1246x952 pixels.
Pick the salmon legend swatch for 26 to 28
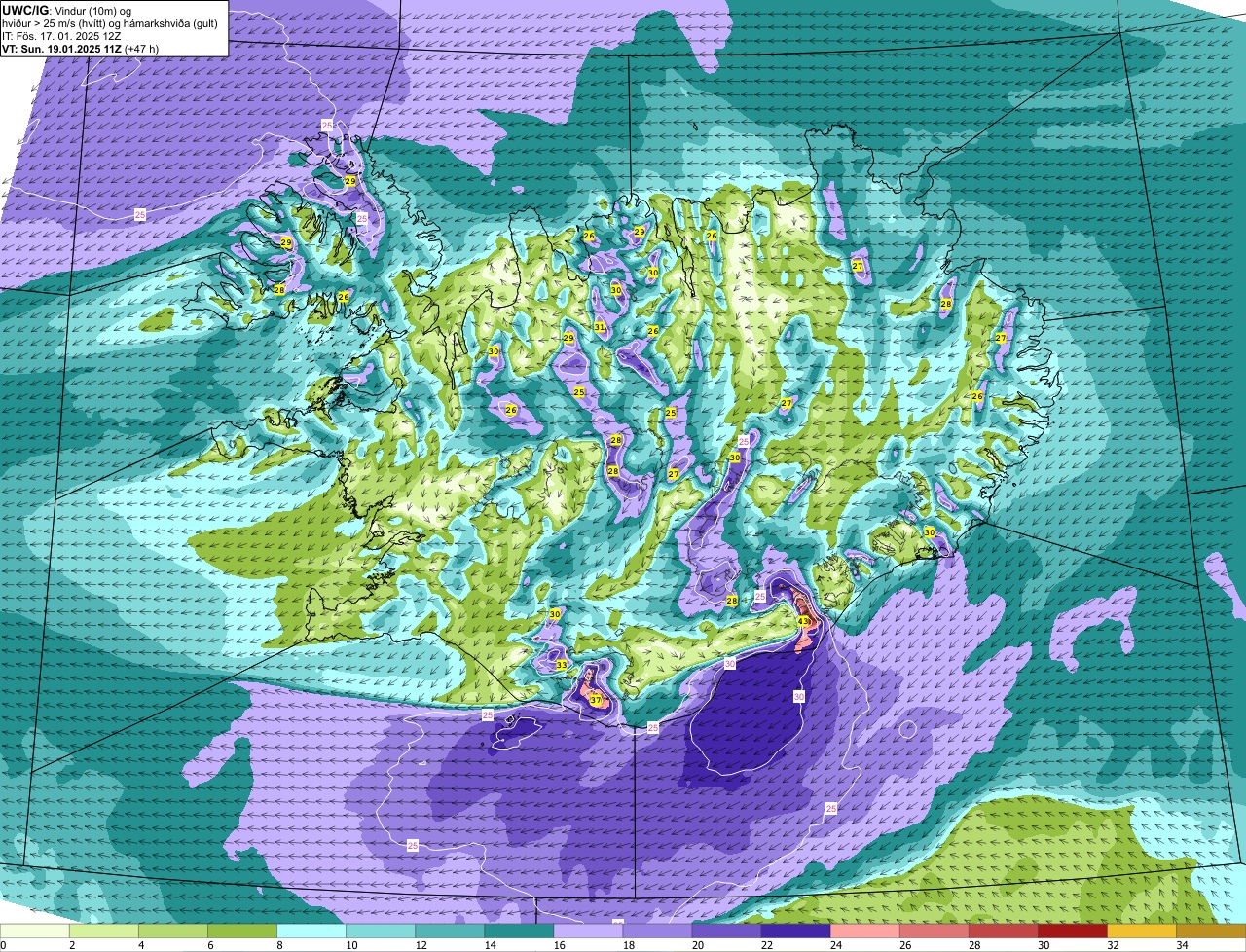[x=934, y=931]
